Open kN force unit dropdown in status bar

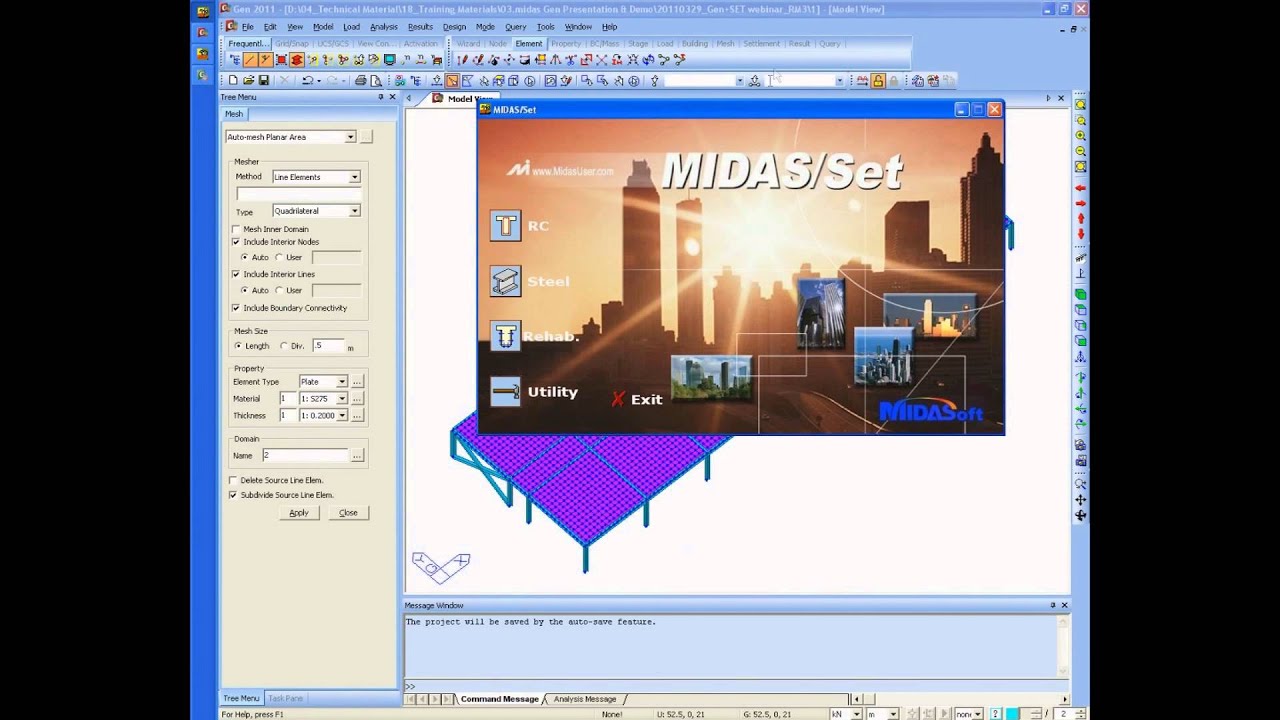(857, 714)
